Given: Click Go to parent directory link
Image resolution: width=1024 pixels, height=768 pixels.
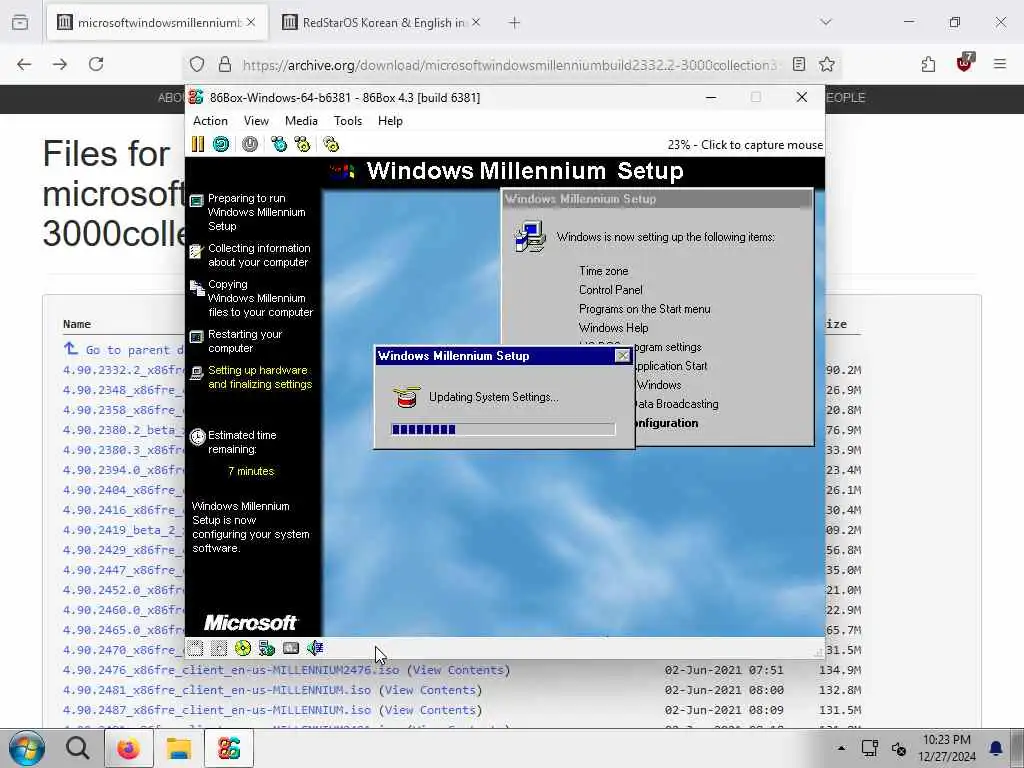Looking at the screenshot, I should pyautogui.click(x=124, y=349).
